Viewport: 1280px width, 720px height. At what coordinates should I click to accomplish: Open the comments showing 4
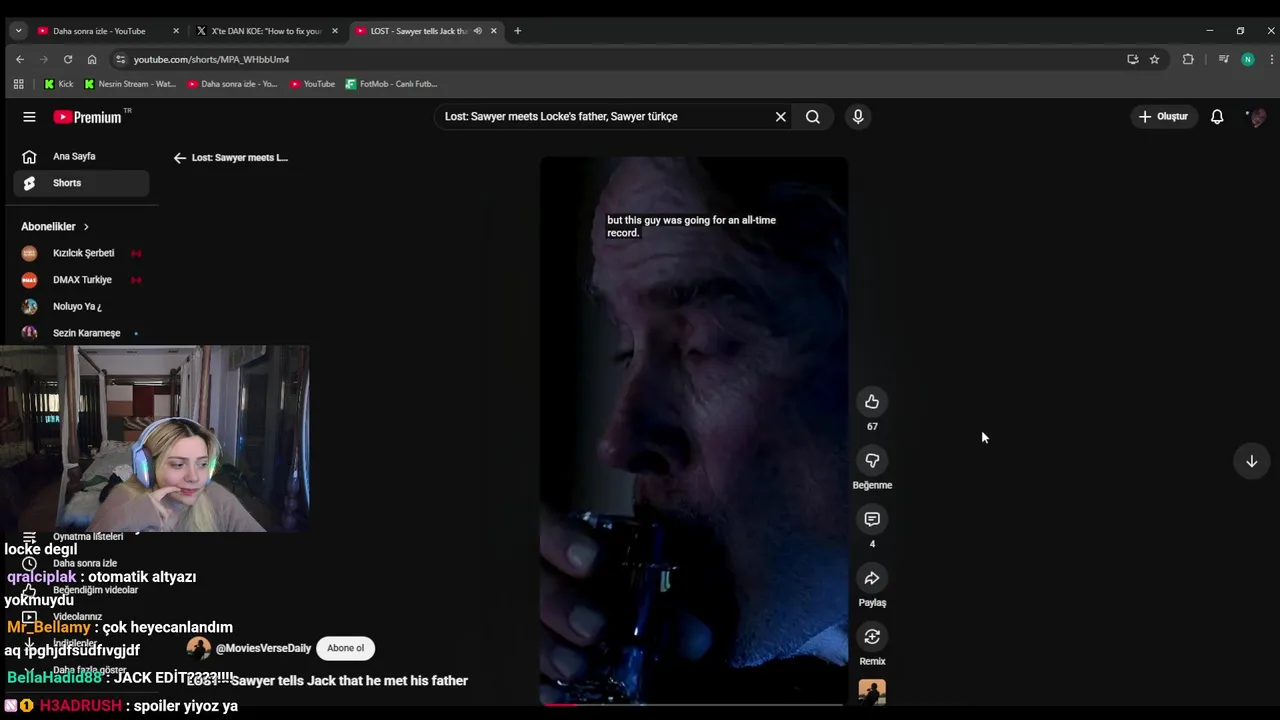coord(872,519)
